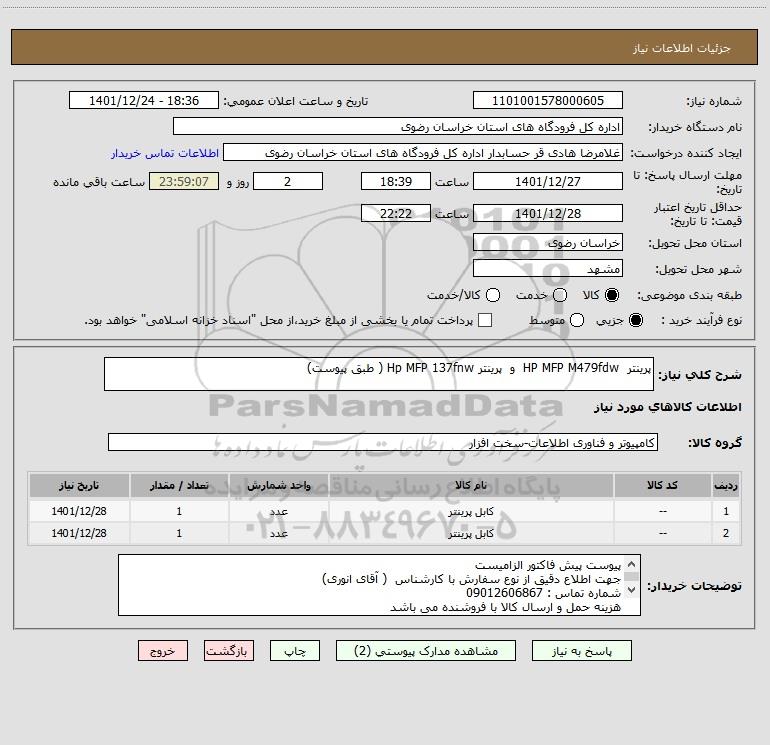Click the عدد unit in row 1
Screen dimensions: 770x745
pos(278,512)
